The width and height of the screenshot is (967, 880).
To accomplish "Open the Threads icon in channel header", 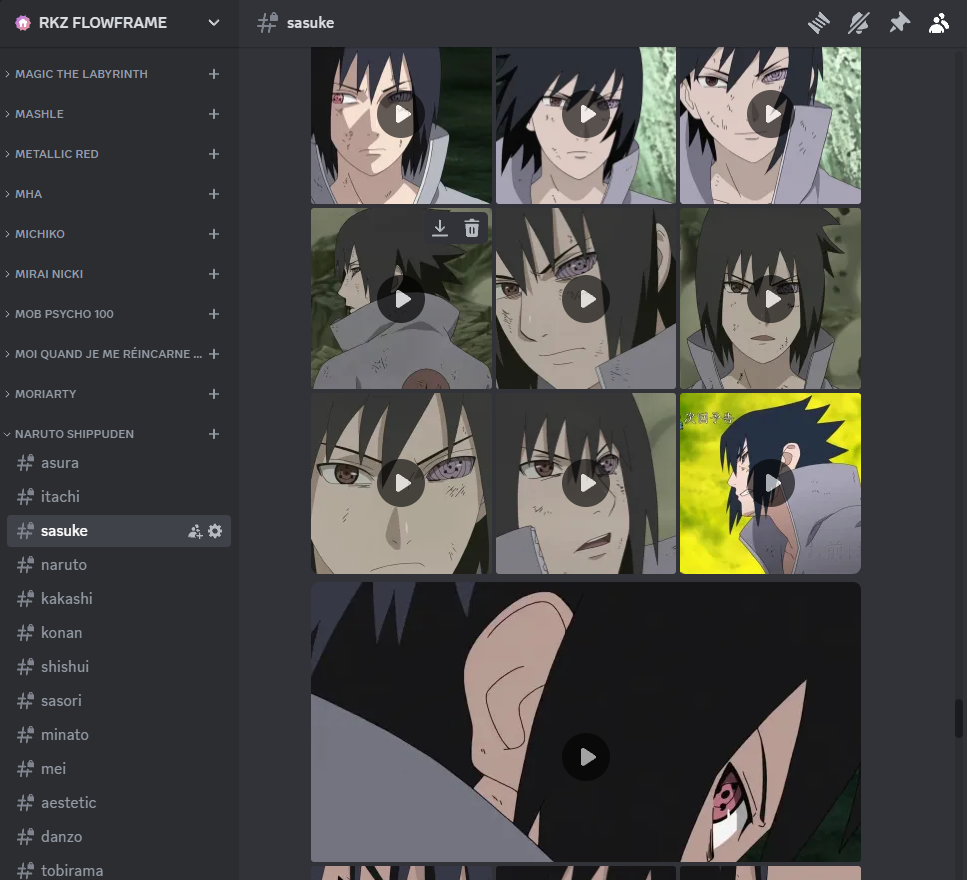I will click(x=818, y=23).
